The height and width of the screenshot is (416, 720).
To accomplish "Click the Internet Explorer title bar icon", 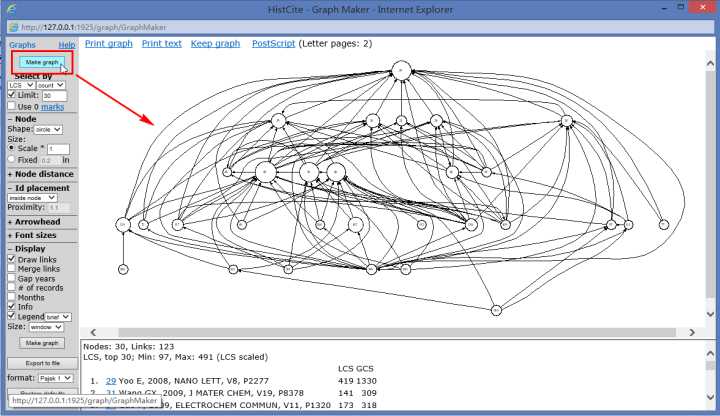I will (x=11, y=9).
